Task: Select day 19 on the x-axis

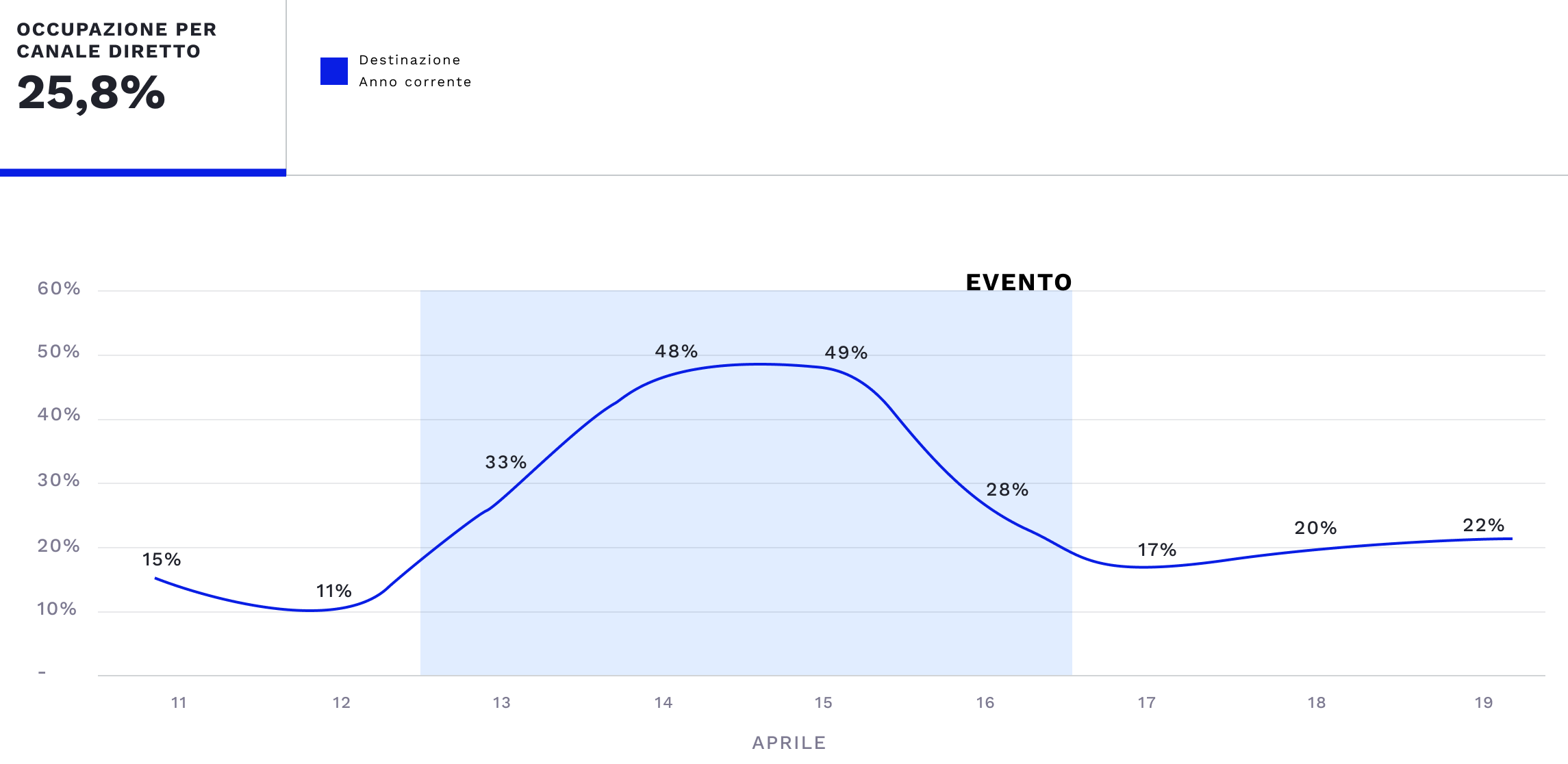Action: point(1484,702)
